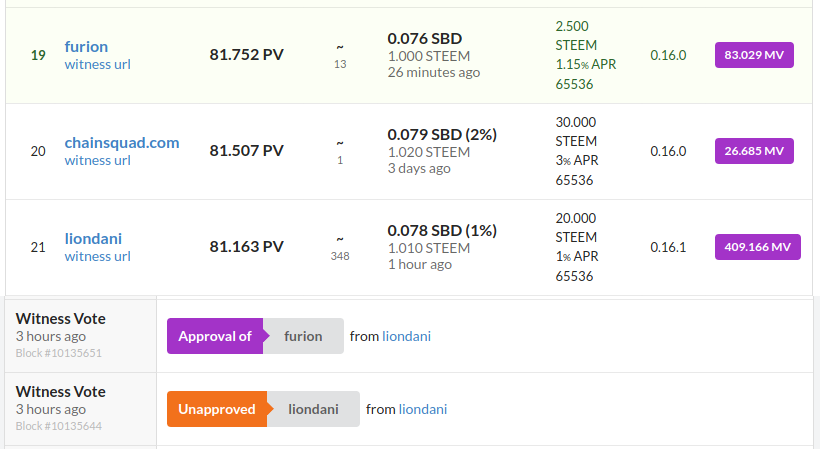Screen dimensions: 820x449
Task: Click 1.010 STEEM value
Action: tap(429, 248)
